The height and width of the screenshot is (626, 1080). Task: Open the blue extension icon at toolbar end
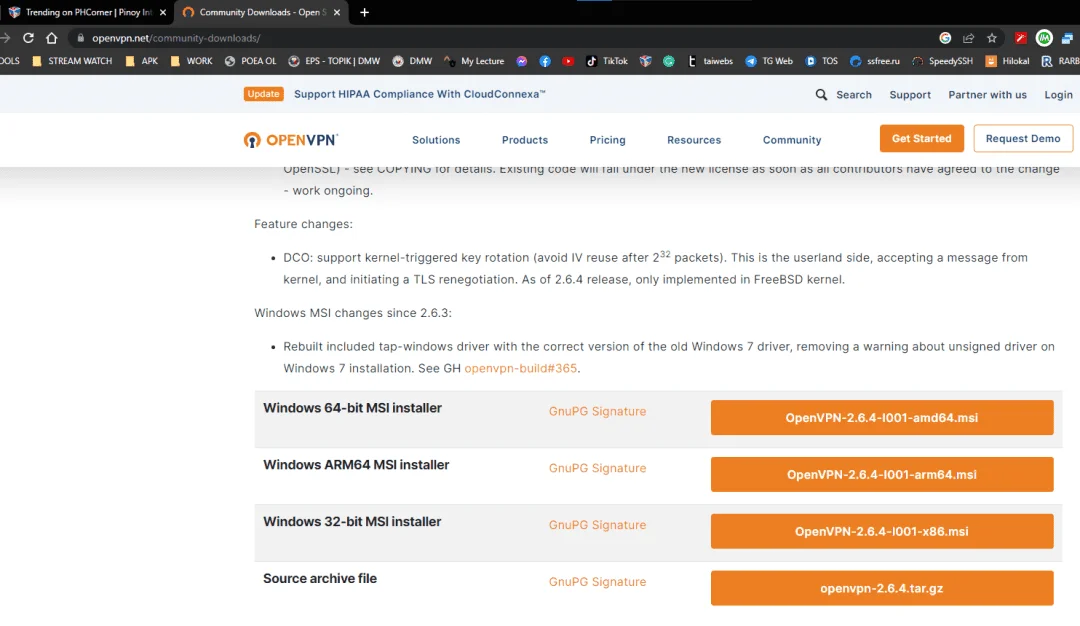pyautogui.click(x=1068, y=38)
